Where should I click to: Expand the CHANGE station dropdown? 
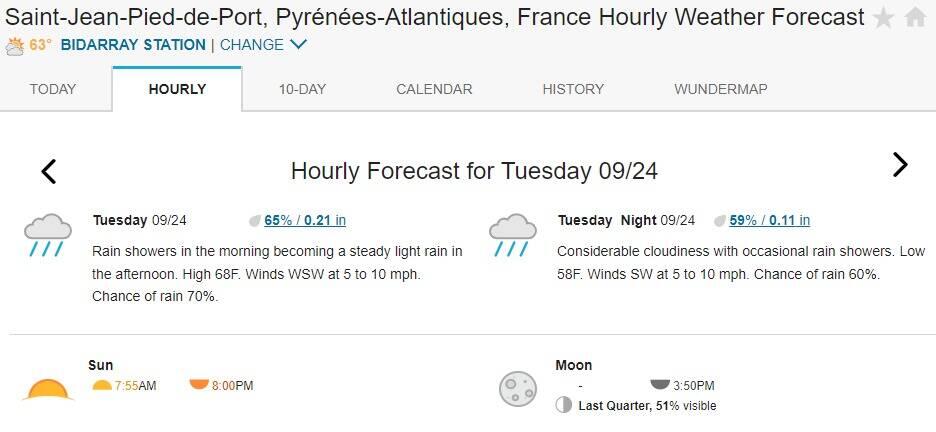(263, 45)
